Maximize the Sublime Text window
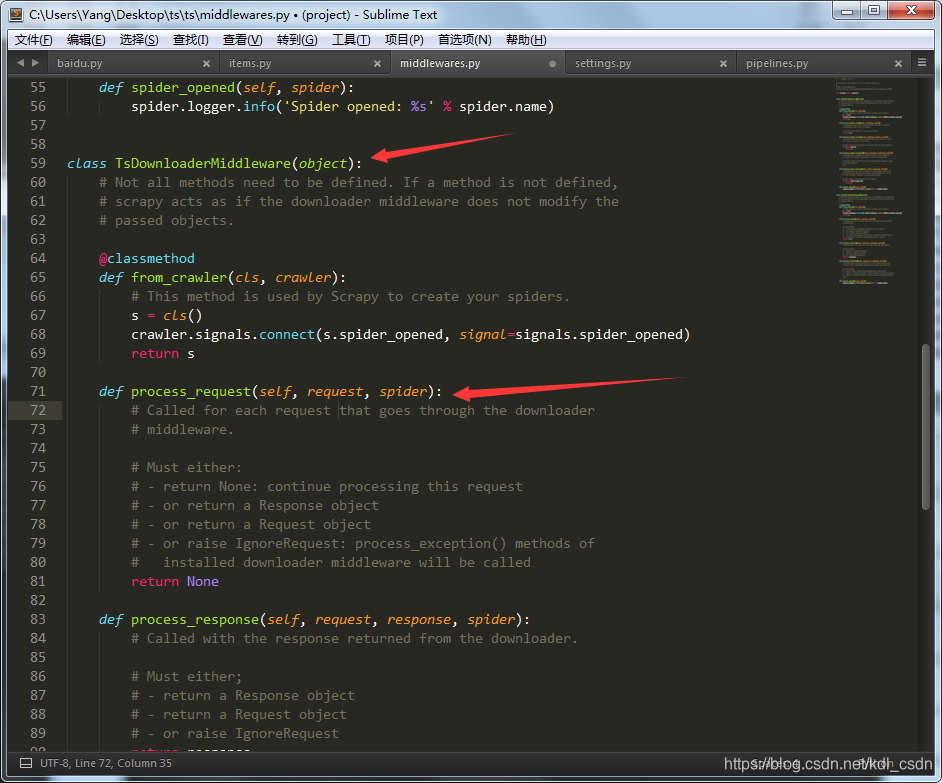Screen dimensions: 942x783 [874, 10]
